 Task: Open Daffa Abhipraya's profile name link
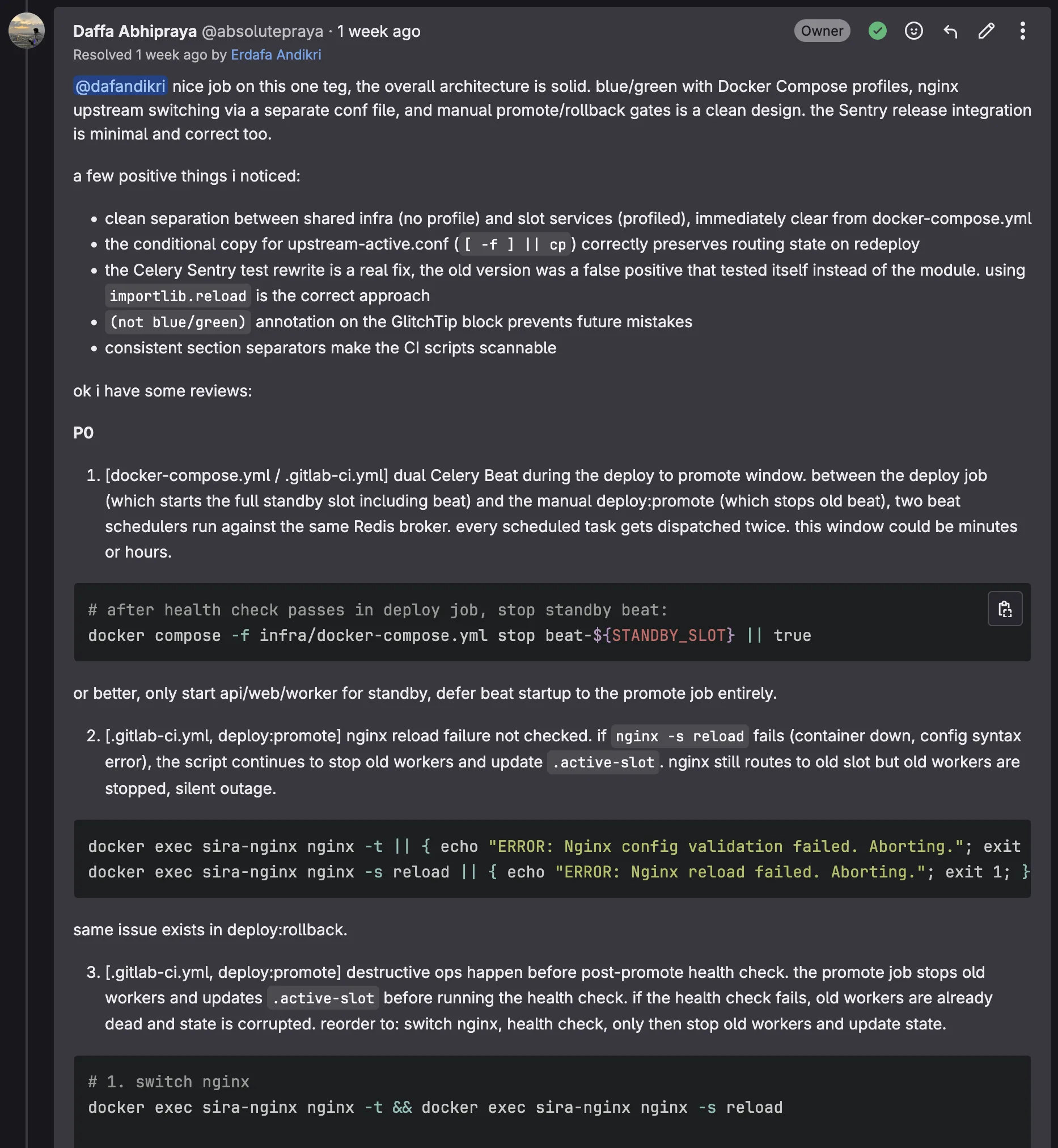tap(134, 32)
